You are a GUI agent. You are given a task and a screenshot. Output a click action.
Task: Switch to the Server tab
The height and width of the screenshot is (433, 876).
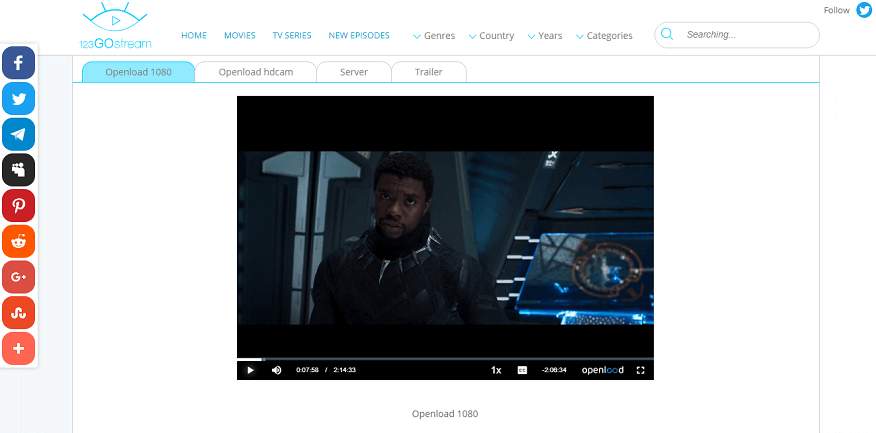pos(354,72)
